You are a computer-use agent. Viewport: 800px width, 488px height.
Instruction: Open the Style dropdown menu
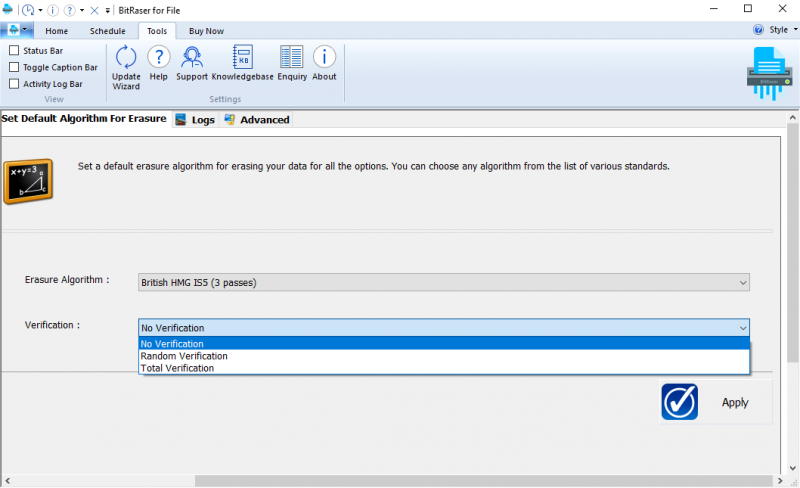(783, 30)
